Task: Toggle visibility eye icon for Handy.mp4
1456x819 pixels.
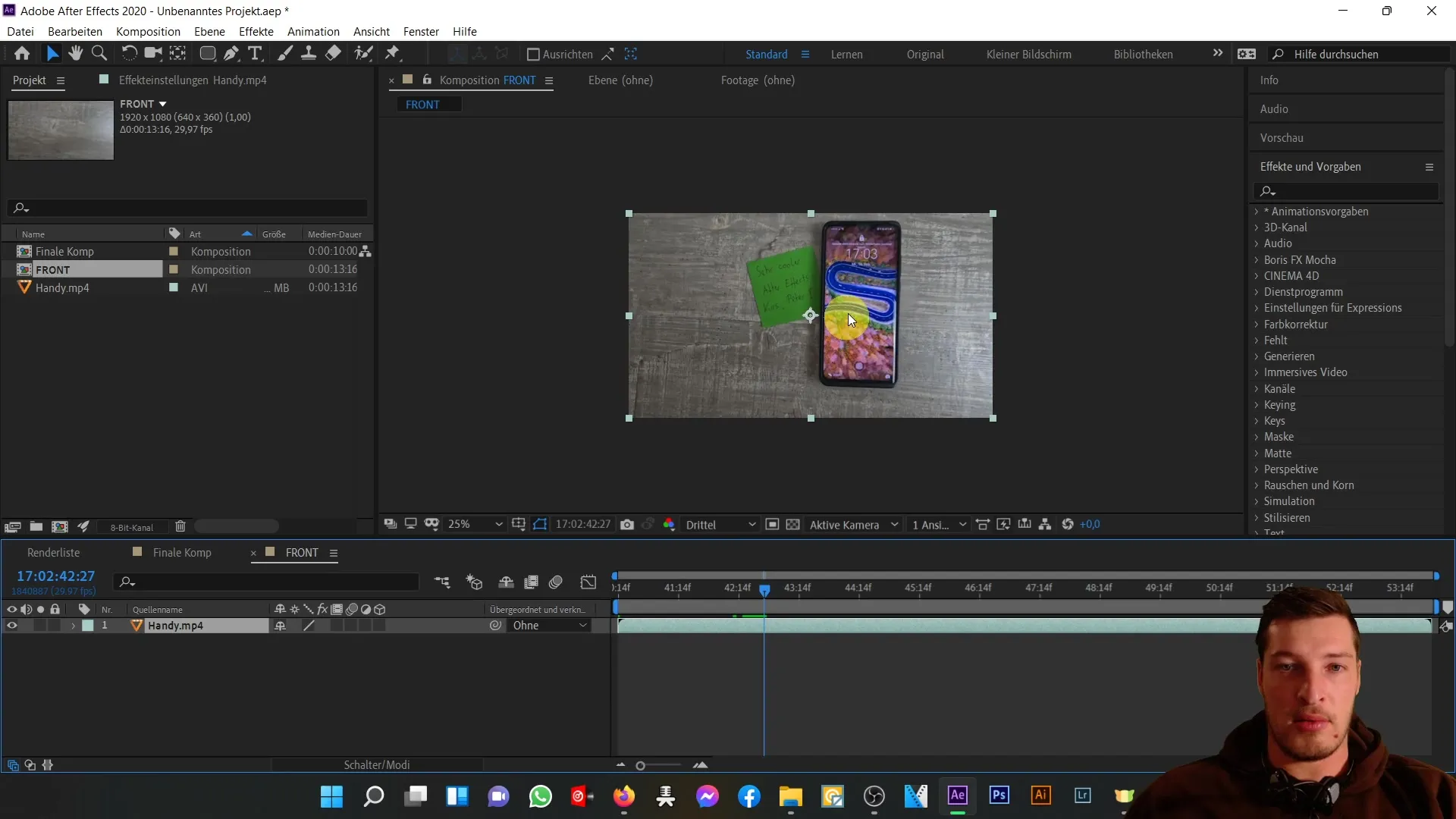Action: 11,625
